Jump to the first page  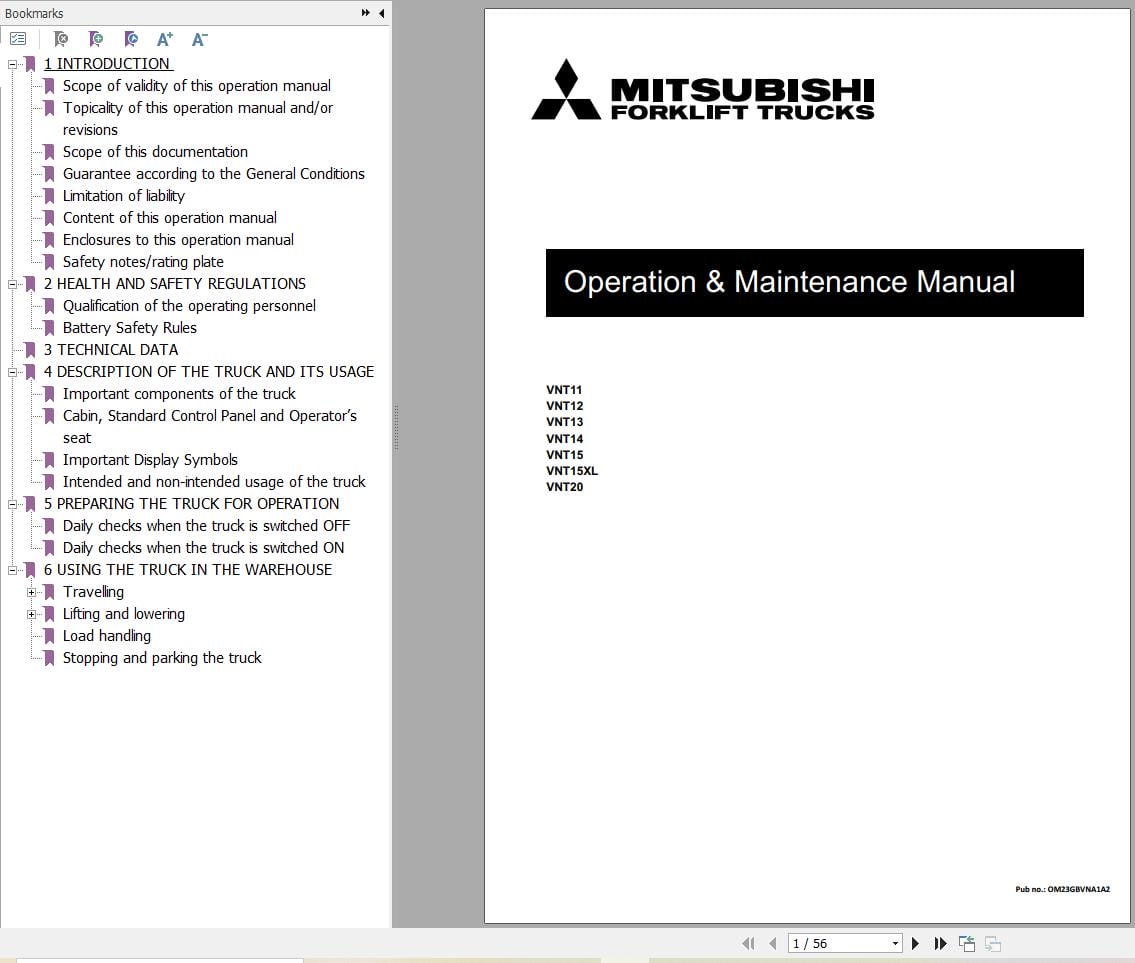coord(749,943)
